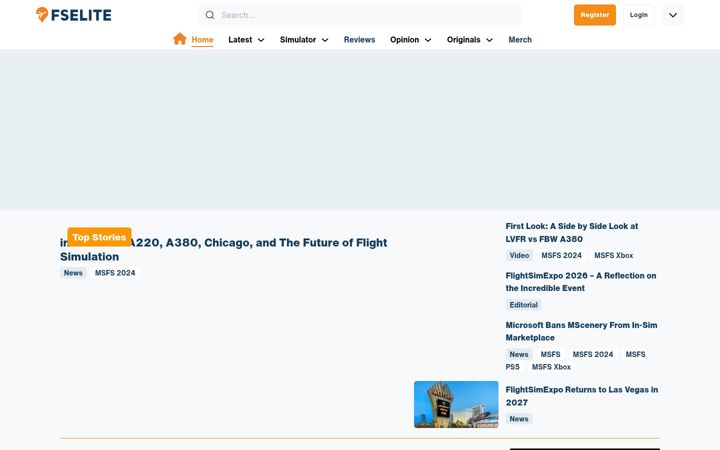
Task: Go to the Reviews page
Action: pyautogui.click(x=360, y=39)
